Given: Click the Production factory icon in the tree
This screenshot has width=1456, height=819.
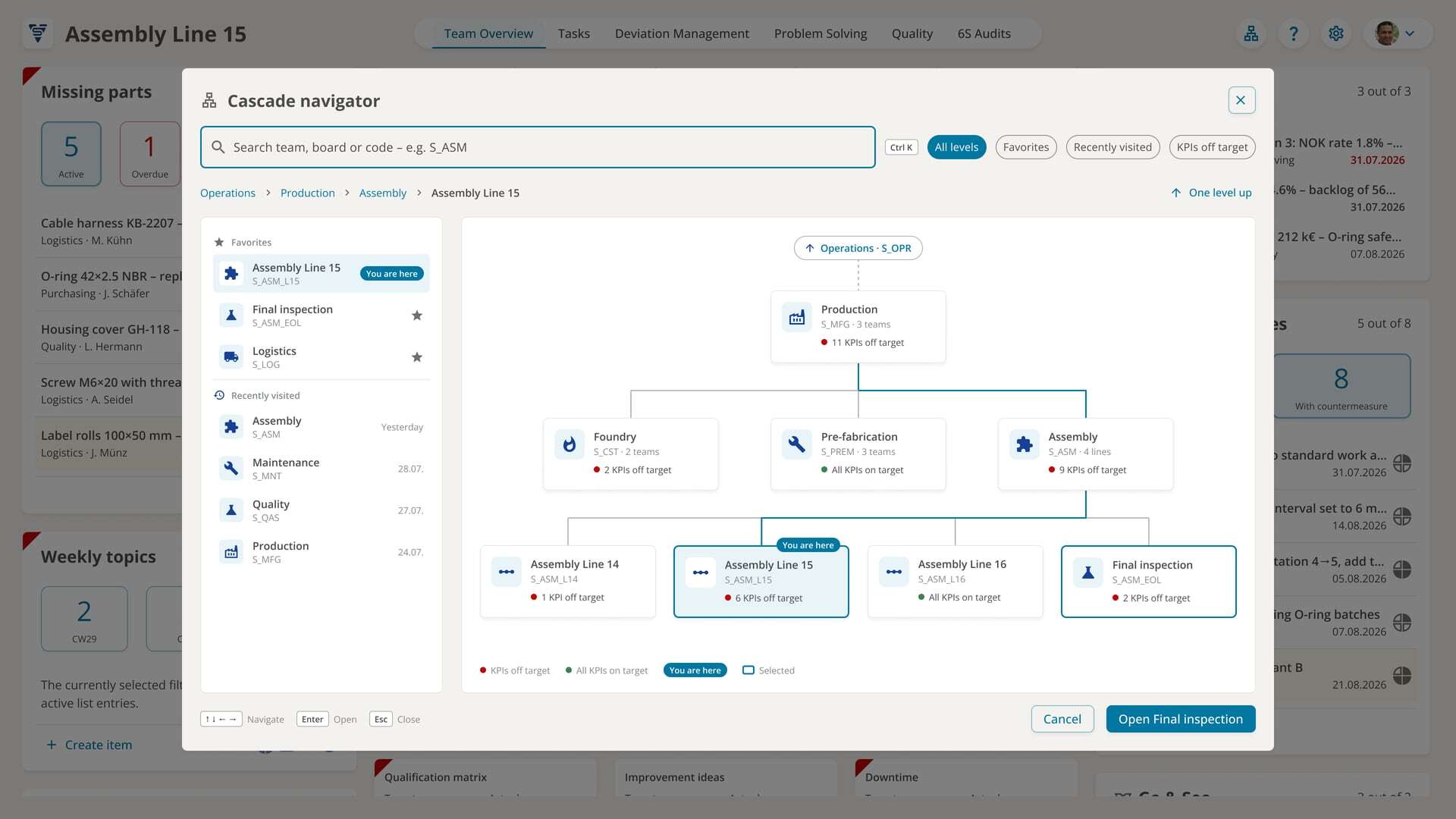Looking at the screenshot, I should (797, 317).
